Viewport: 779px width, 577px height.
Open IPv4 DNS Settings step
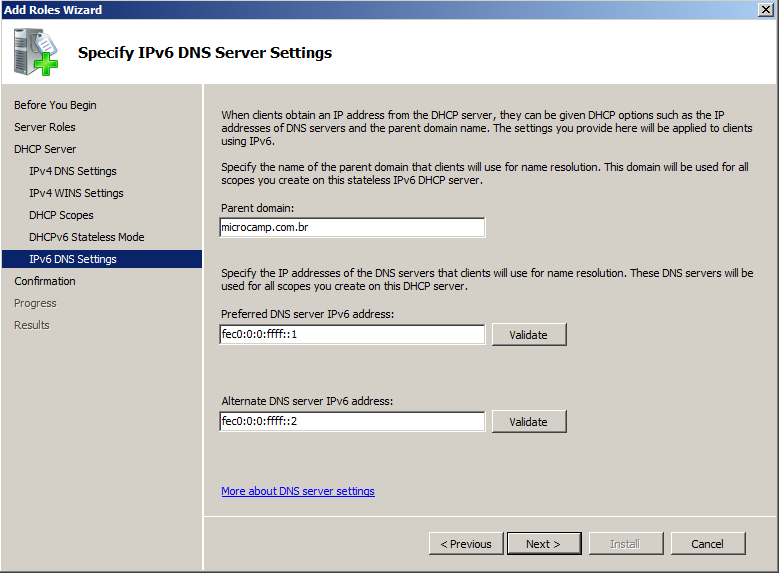click(x=73, y=171)
